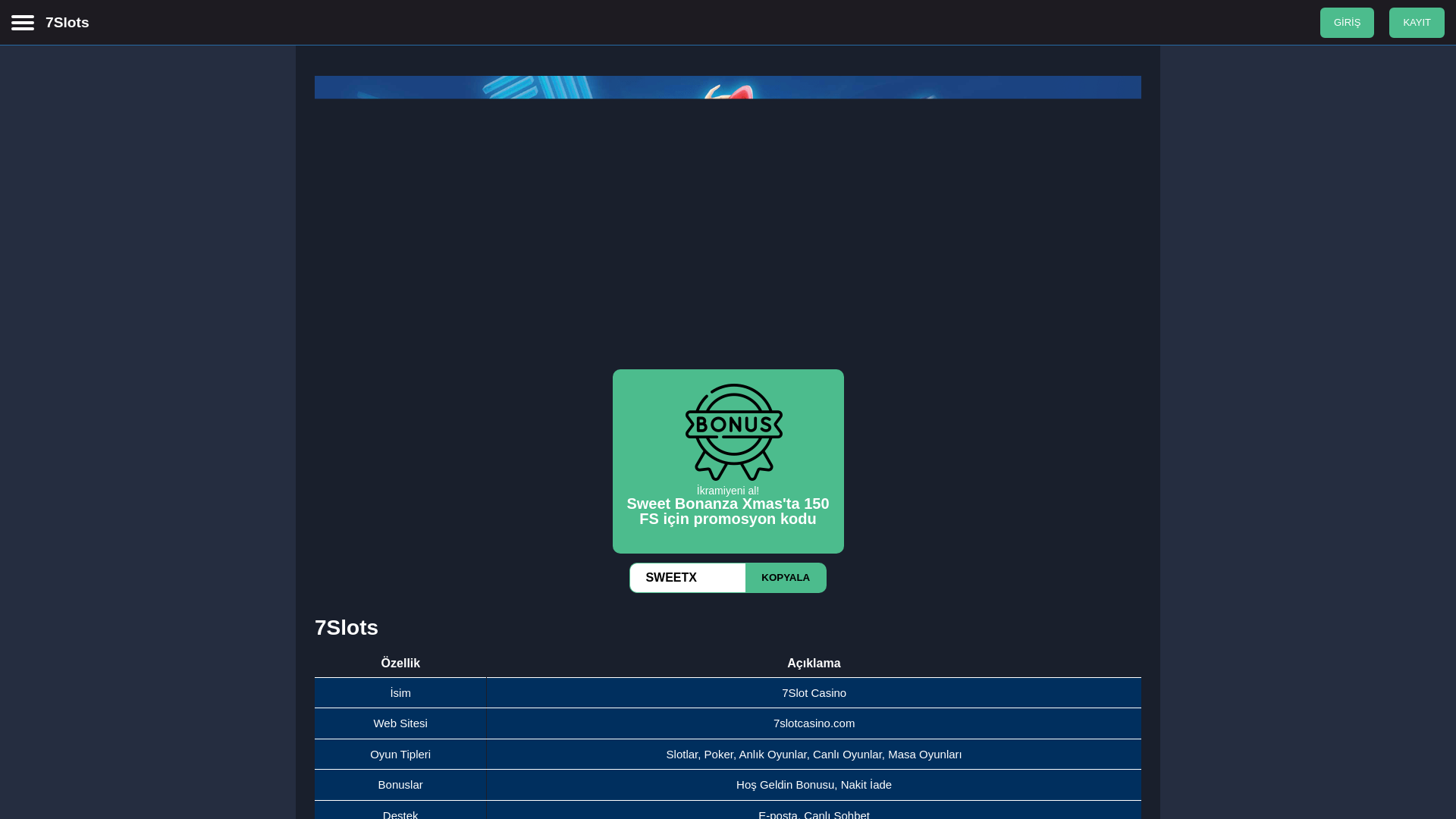Click the 7Slots page heading

[347, 628]
